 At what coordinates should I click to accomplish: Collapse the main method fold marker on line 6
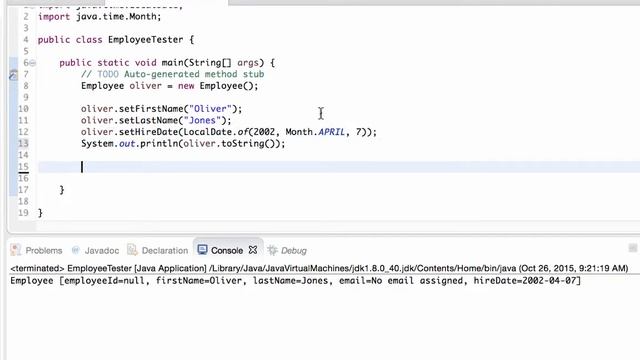[33, 63]
